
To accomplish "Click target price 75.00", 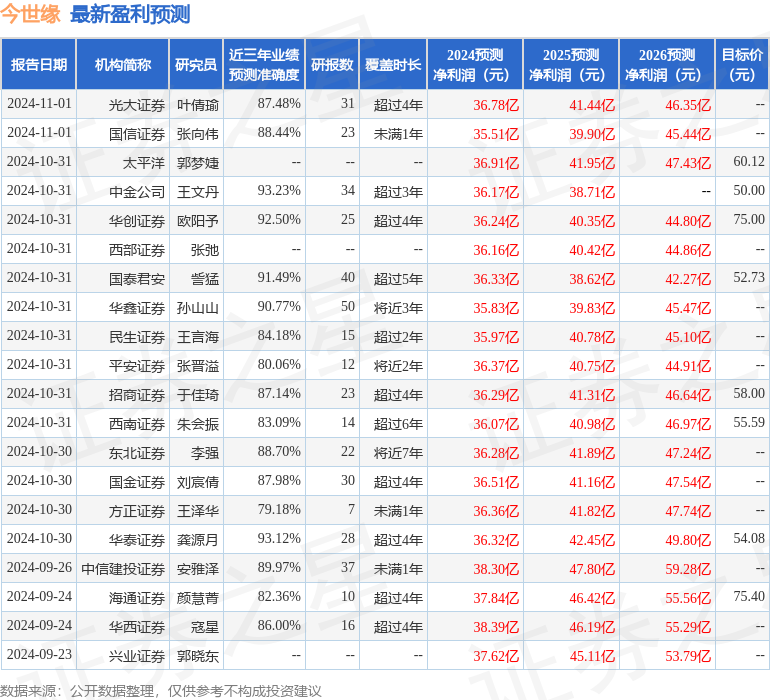I will click(x=749, y=220).
